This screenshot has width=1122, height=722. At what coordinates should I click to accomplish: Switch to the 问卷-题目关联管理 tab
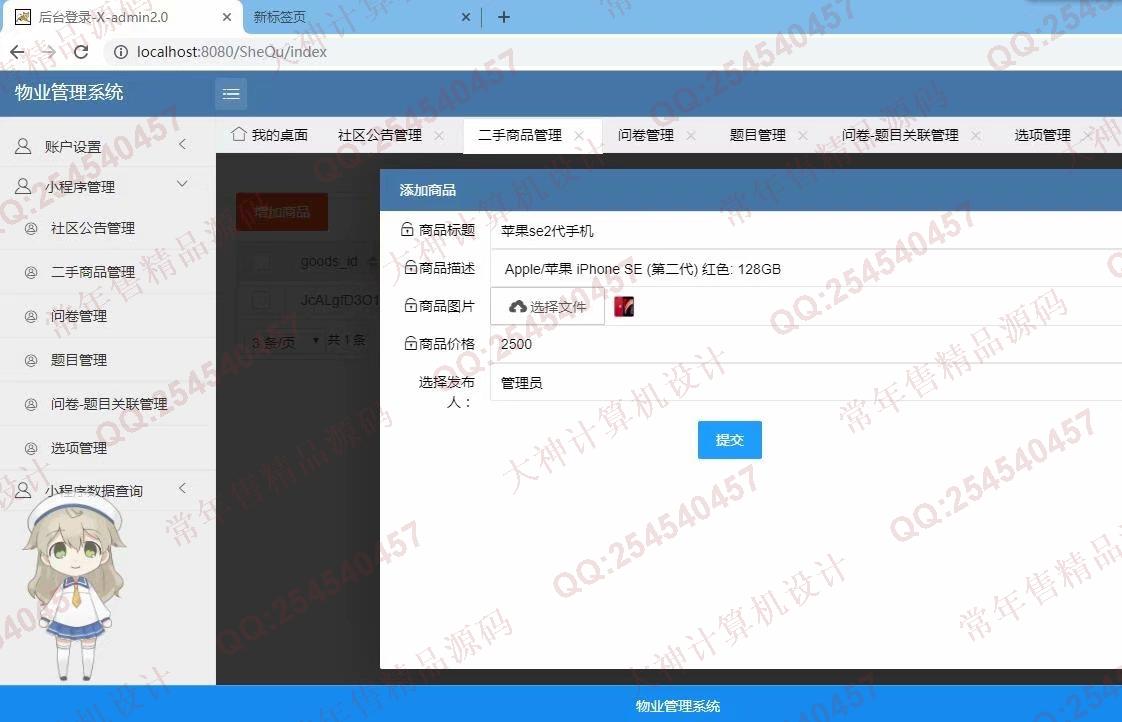click(x=900, y=135)
